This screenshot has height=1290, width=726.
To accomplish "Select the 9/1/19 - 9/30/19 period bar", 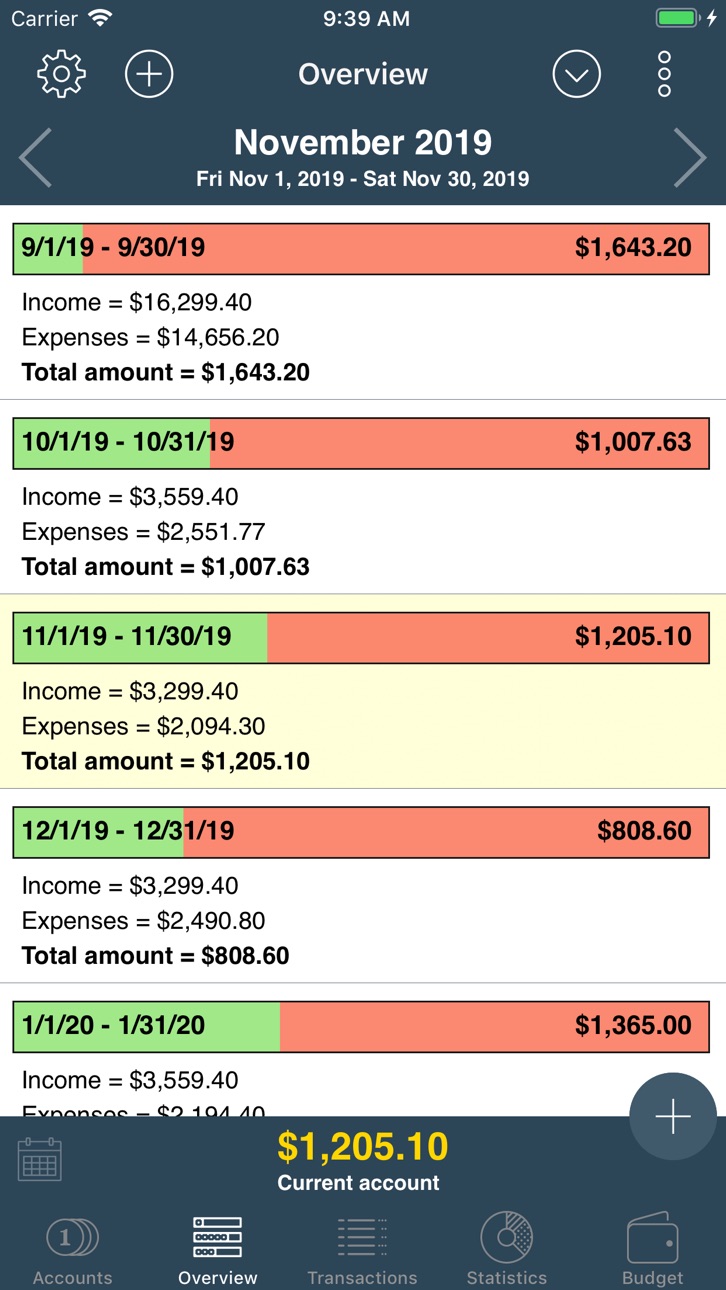I will (362, 248).
